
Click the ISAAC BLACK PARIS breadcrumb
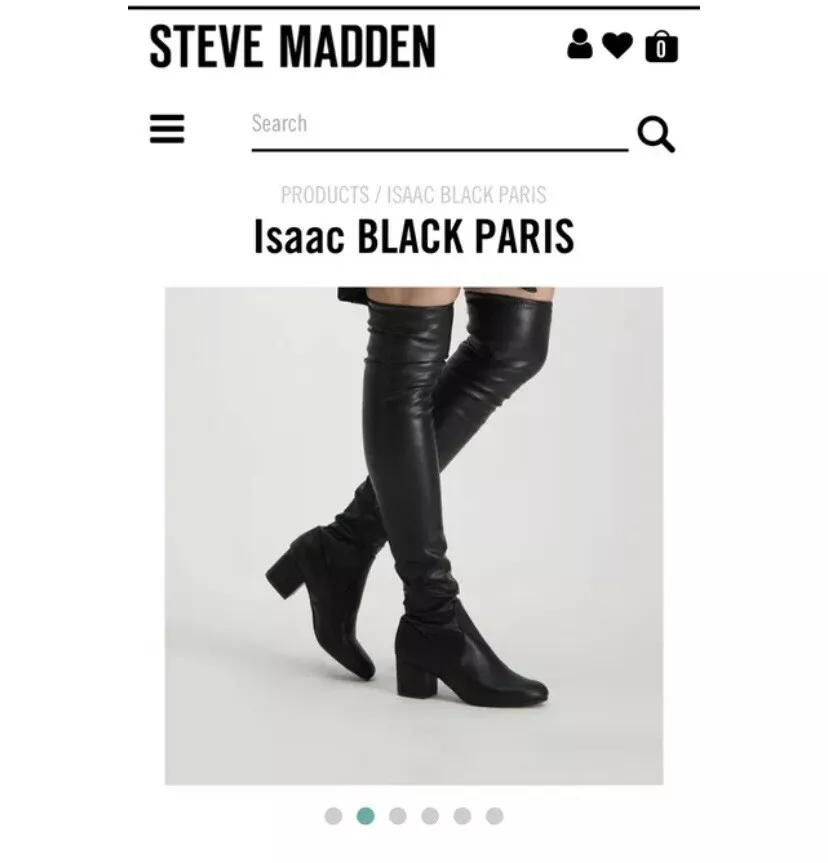pyautogui.click(x=466, y=195)
